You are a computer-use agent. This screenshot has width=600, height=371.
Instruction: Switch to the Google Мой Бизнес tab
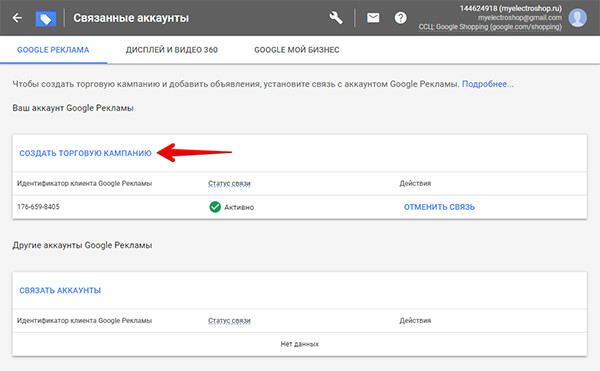click(x=297, y=50)
